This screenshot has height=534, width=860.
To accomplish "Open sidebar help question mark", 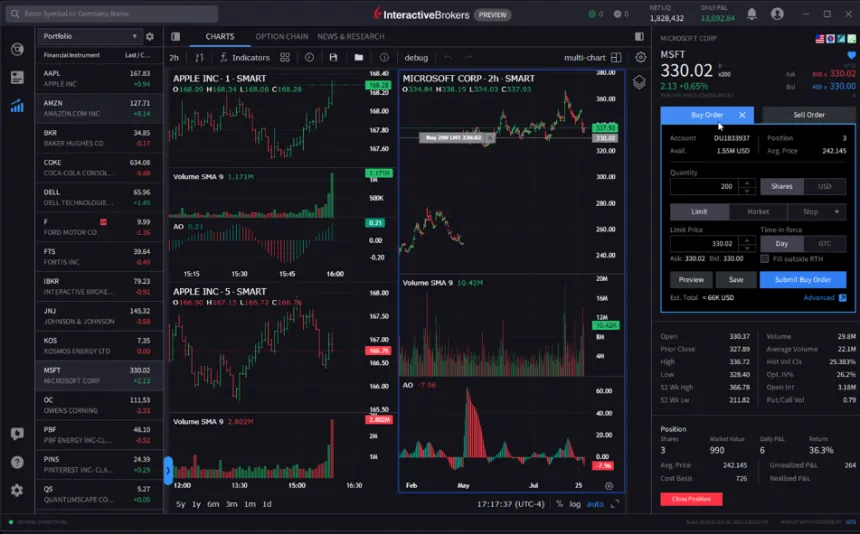I will (x=17, y=462).
